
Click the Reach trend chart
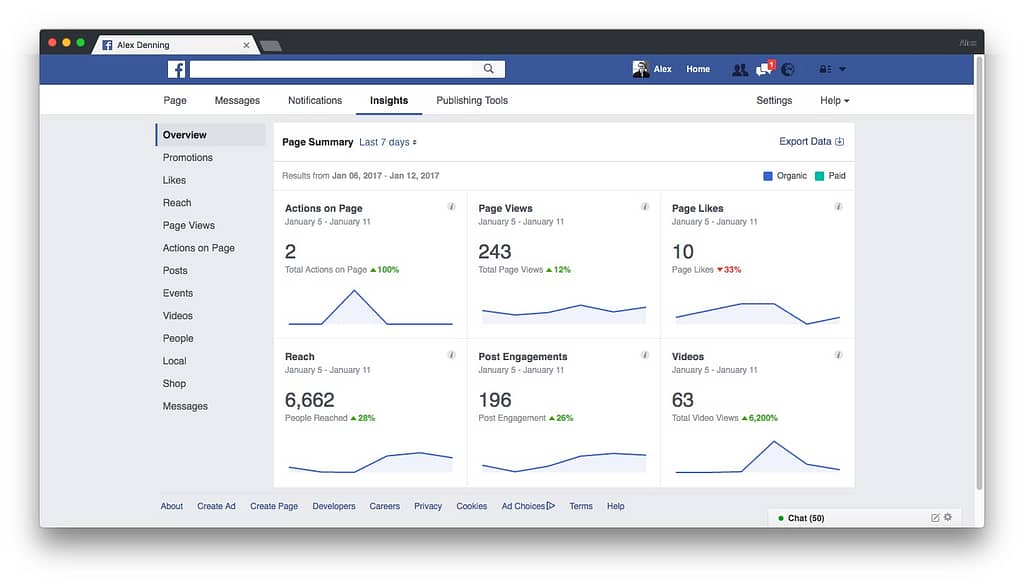pos(370,462)
